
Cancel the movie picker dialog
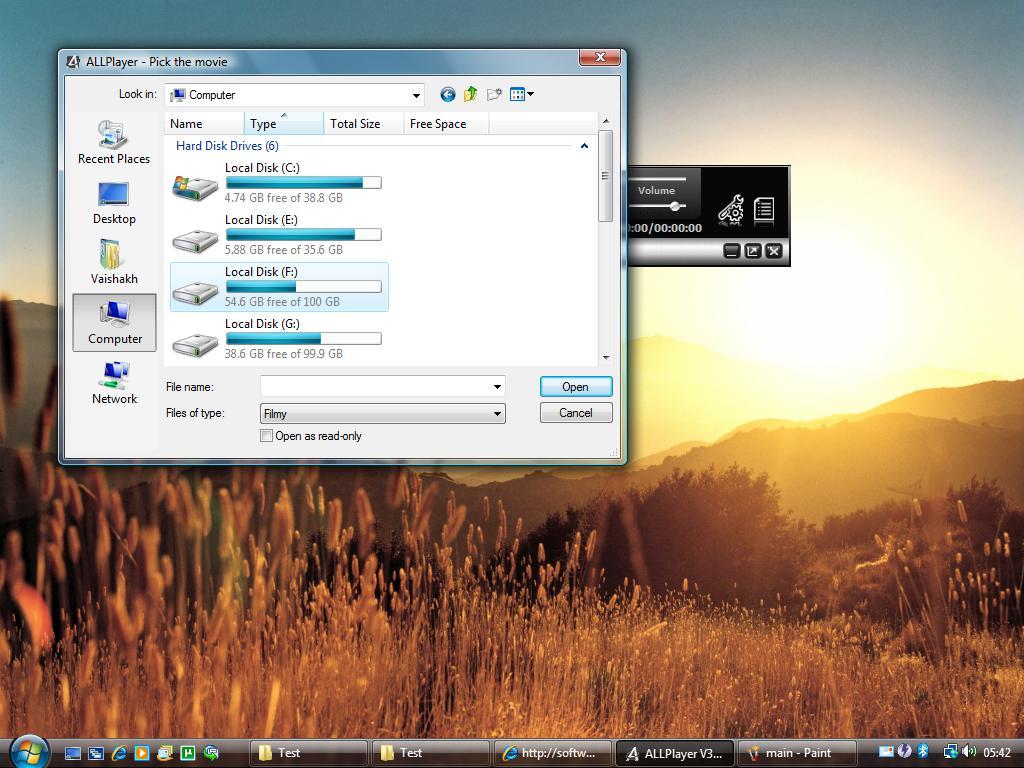pyautogui.click(x=576, y=412)
